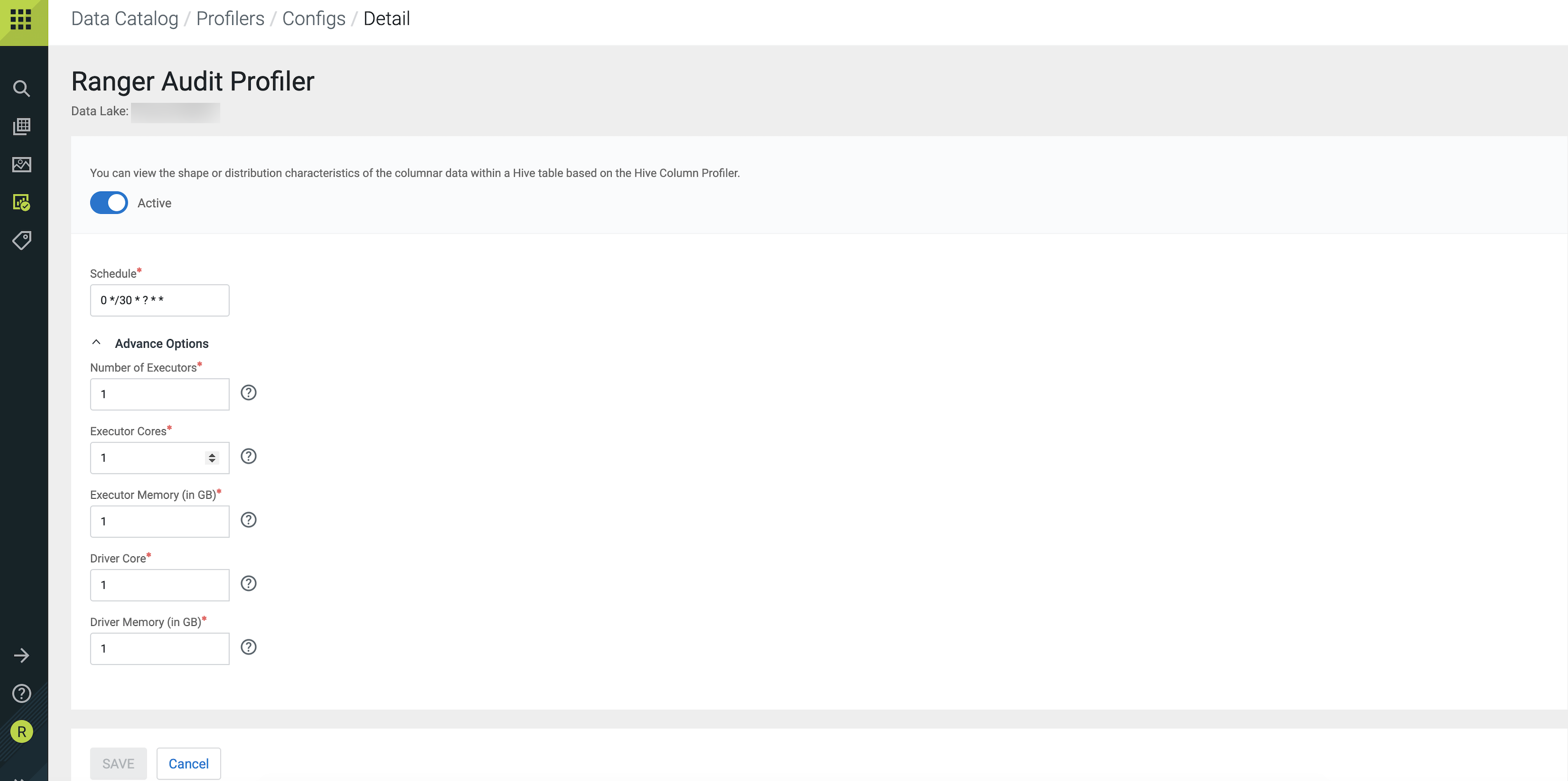Click the Cancel button
The height and width of the screenshot is (781, 1568).
point(188,764)
